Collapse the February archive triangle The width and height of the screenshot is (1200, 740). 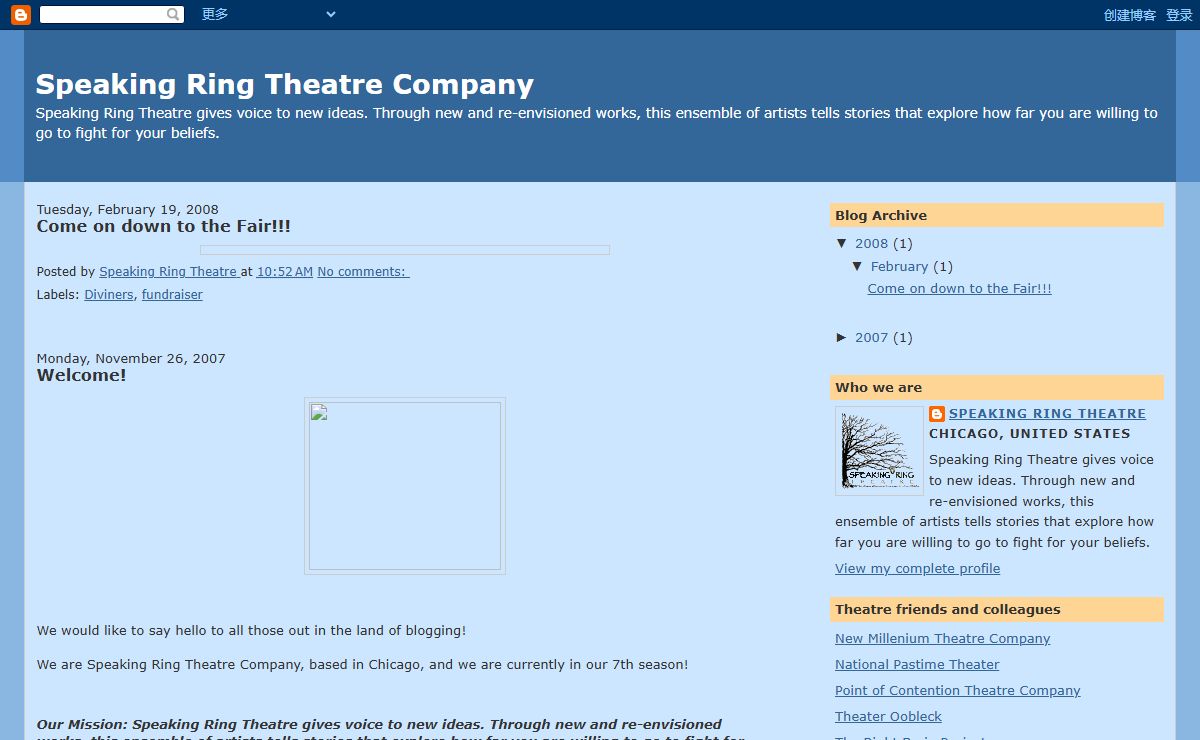pos(858,266)
